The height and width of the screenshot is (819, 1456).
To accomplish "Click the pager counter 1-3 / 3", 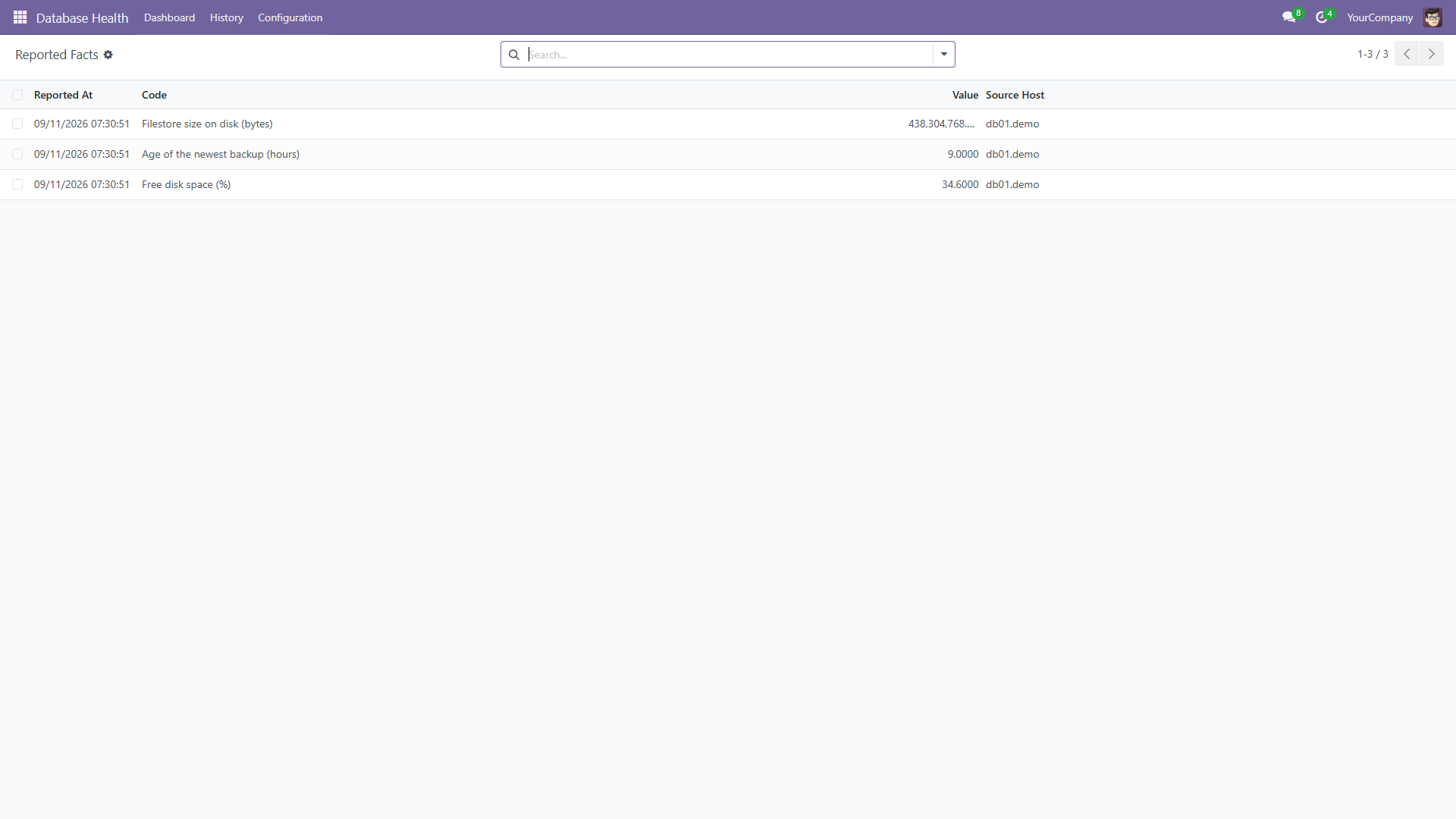I will tap(1373, 54).
